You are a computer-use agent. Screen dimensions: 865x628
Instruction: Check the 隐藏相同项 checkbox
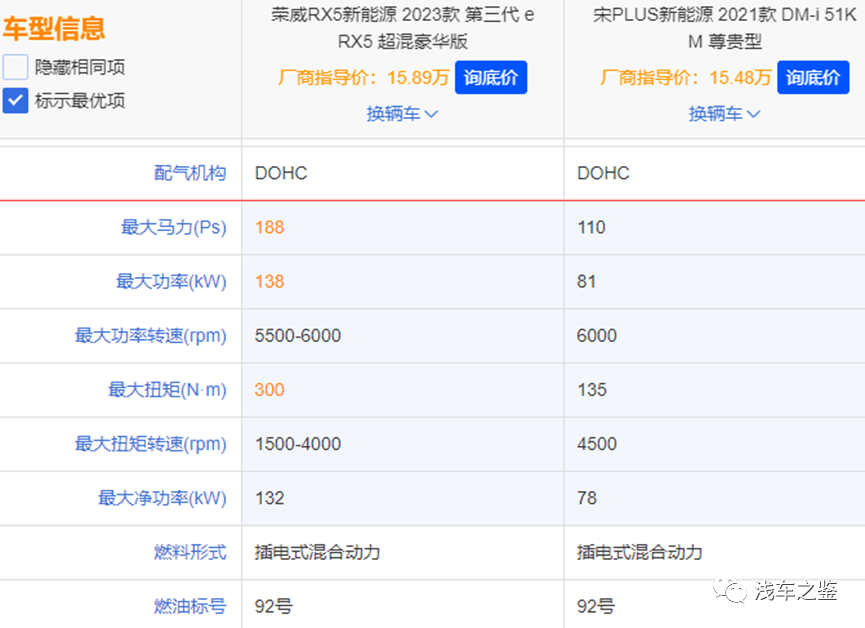pyautogui.click(x=15, y=67)
